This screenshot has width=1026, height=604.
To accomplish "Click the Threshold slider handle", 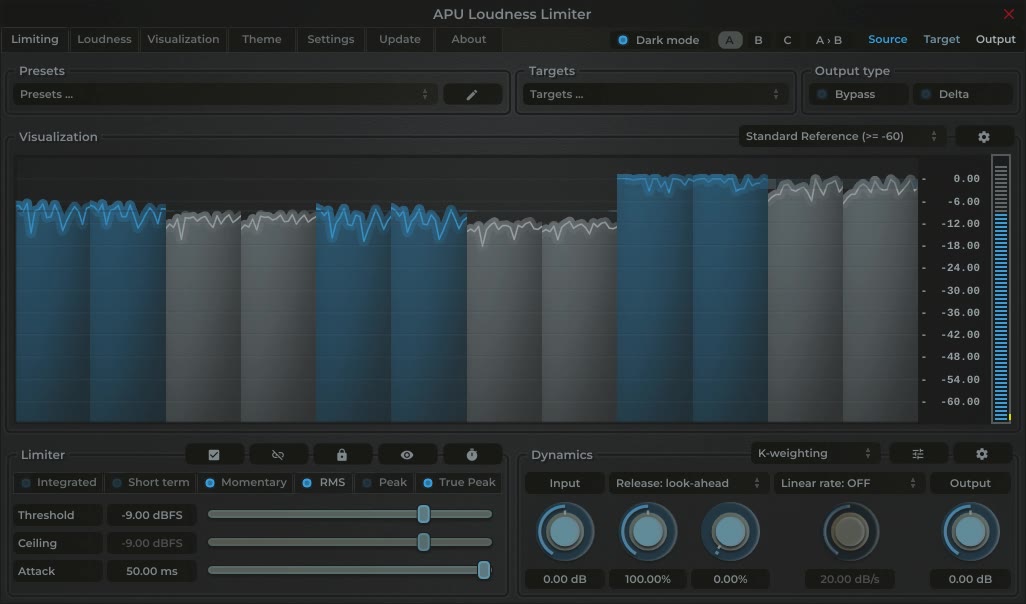I will pos(424,514).
